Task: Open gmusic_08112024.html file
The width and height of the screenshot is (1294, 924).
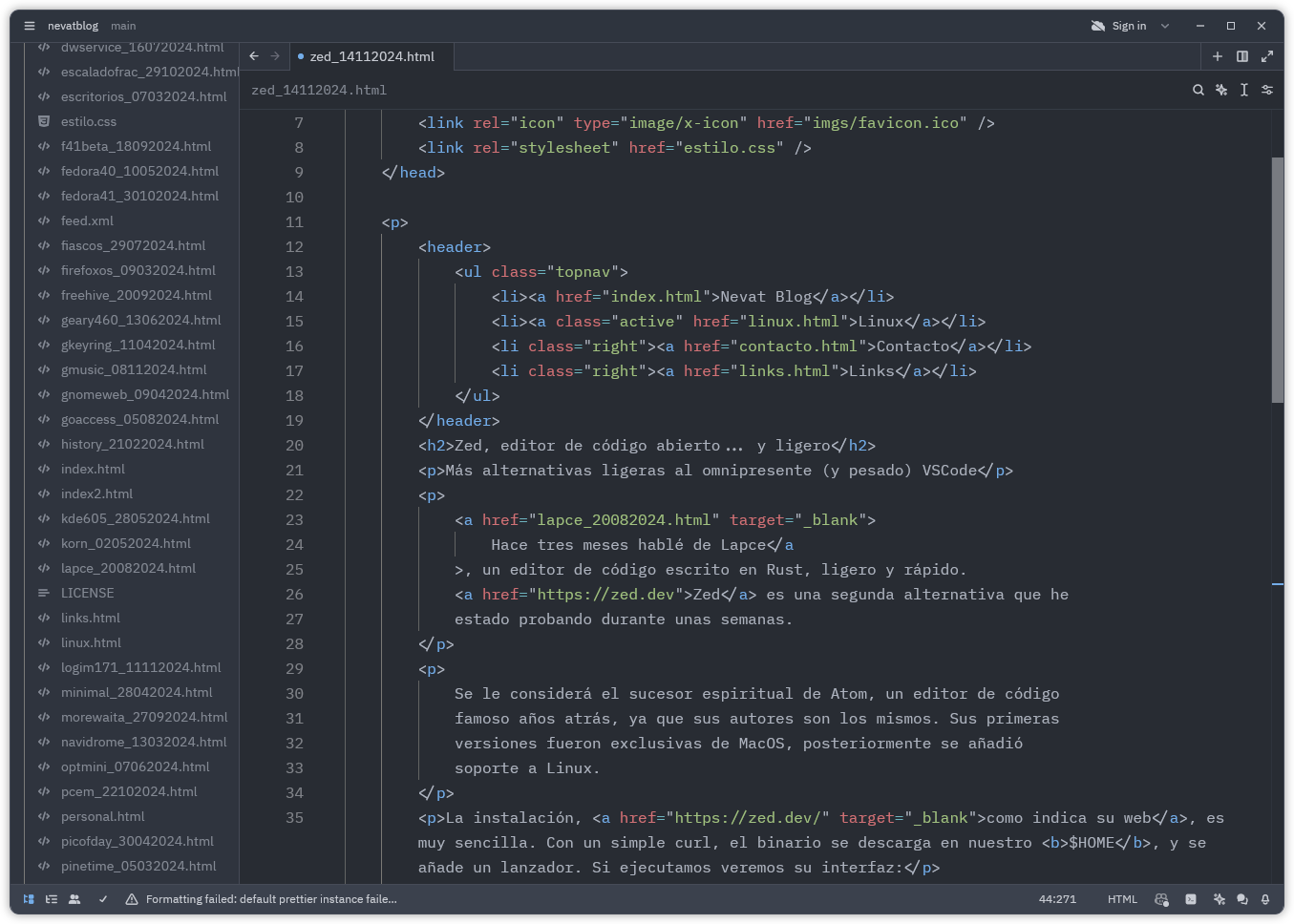Action: click(134, 369)
